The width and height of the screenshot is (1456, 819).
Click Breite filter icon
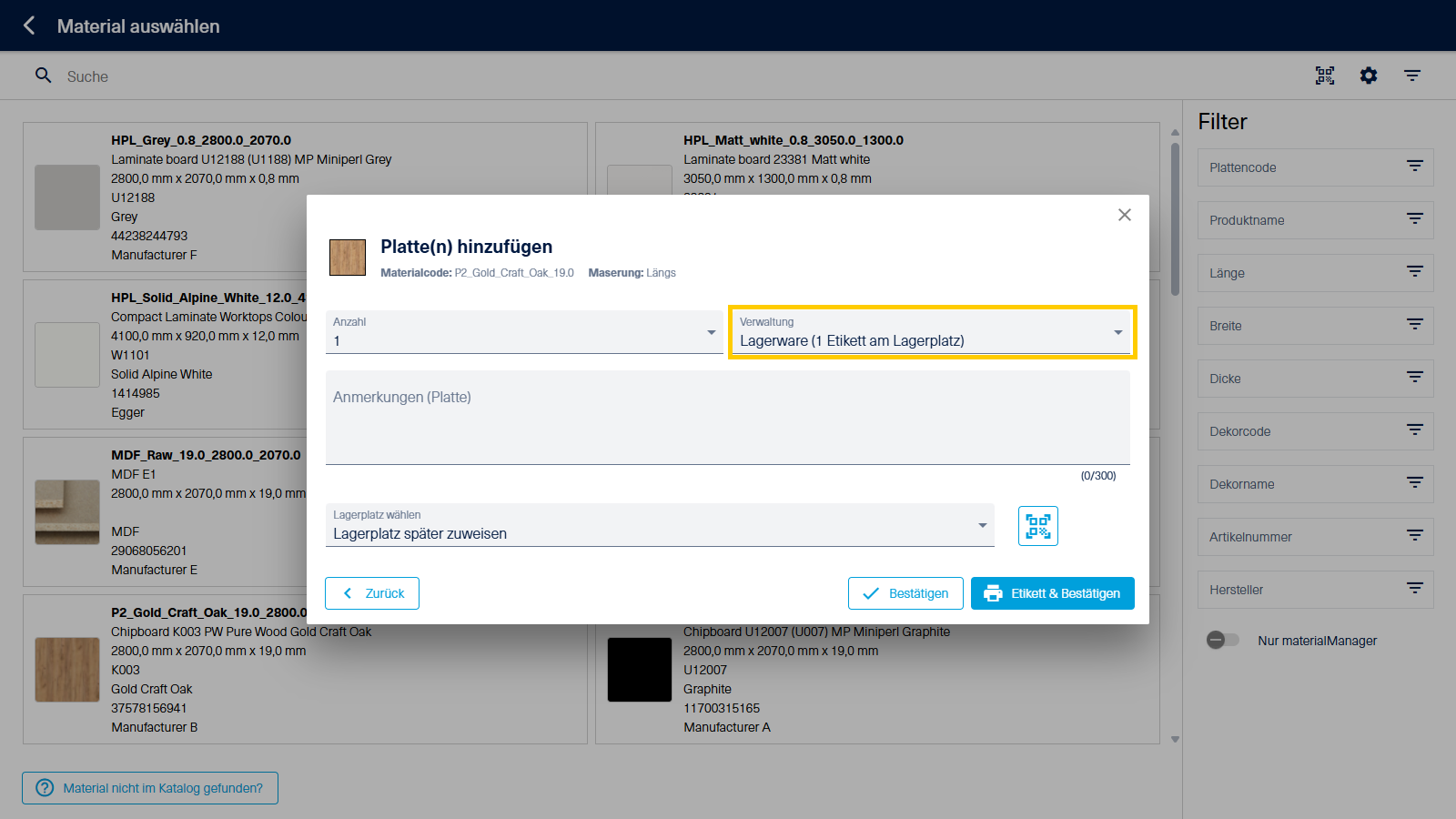1415,324
